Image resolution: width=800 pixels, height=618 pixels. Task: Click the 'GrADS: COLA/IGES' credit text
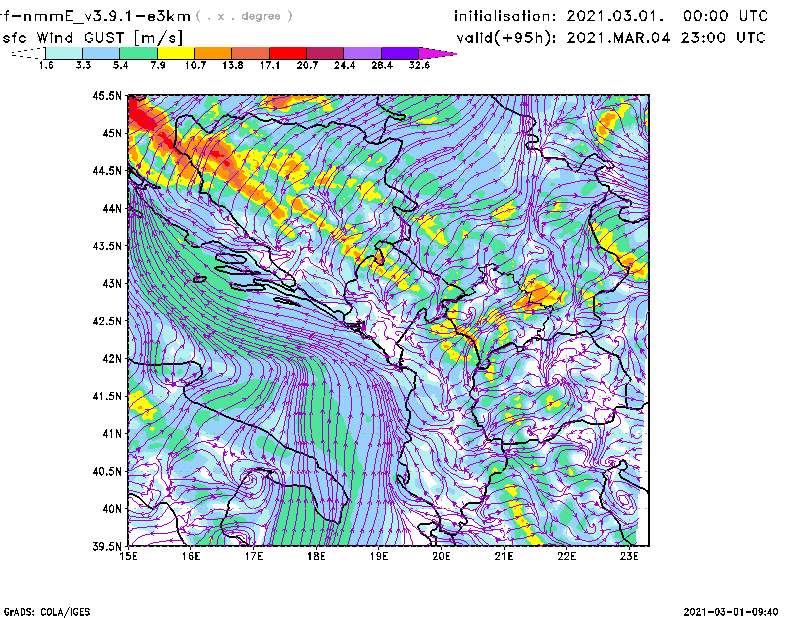click(x=47, y=612)
